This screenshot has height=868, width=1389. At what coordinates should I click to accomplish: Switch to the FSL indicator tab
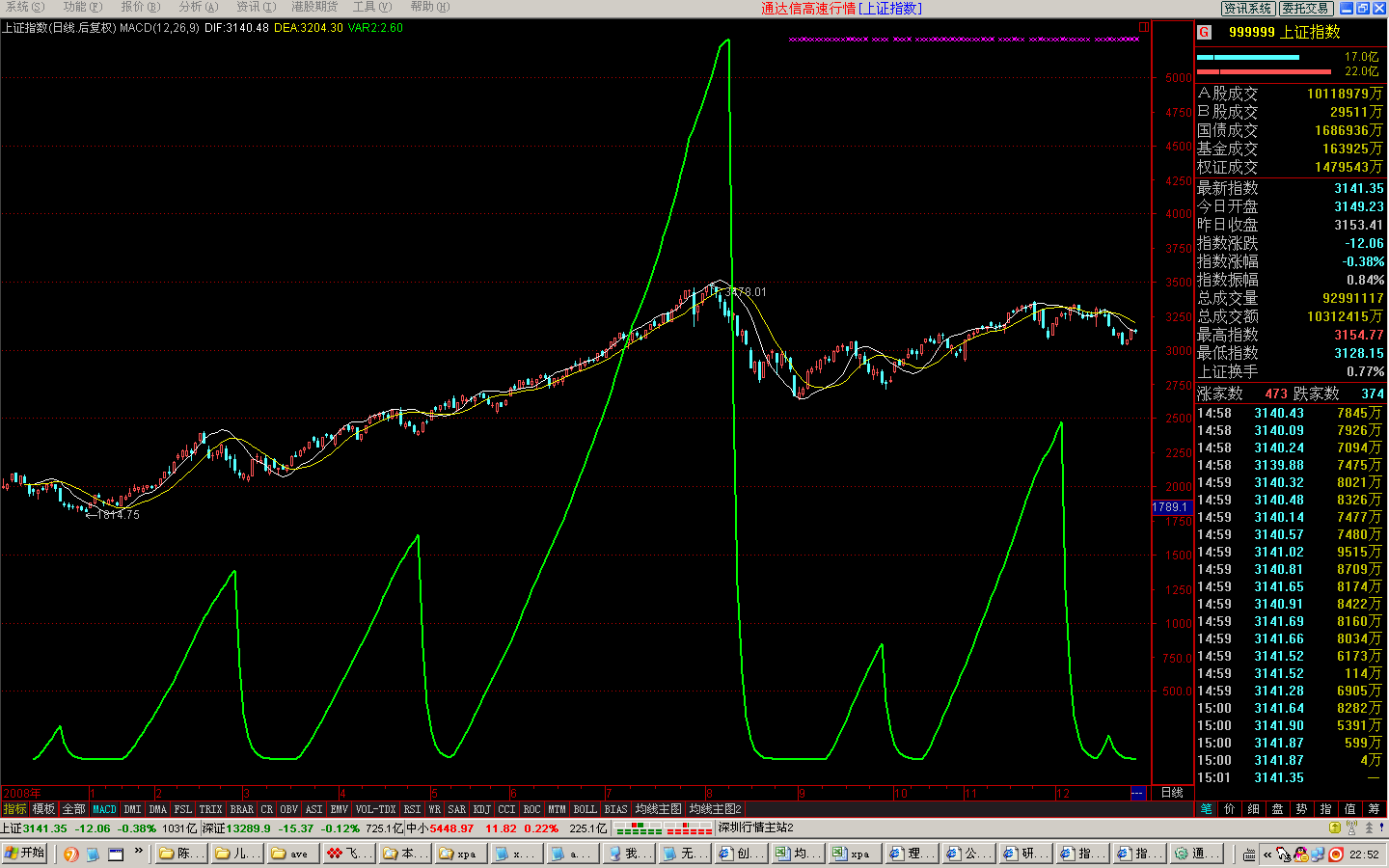pyautogui.click(x=182, y=809)
